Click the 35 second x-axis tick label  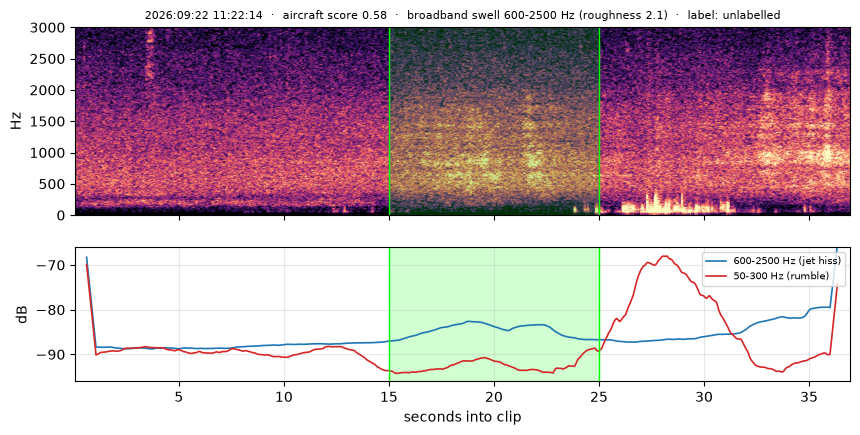810,396
